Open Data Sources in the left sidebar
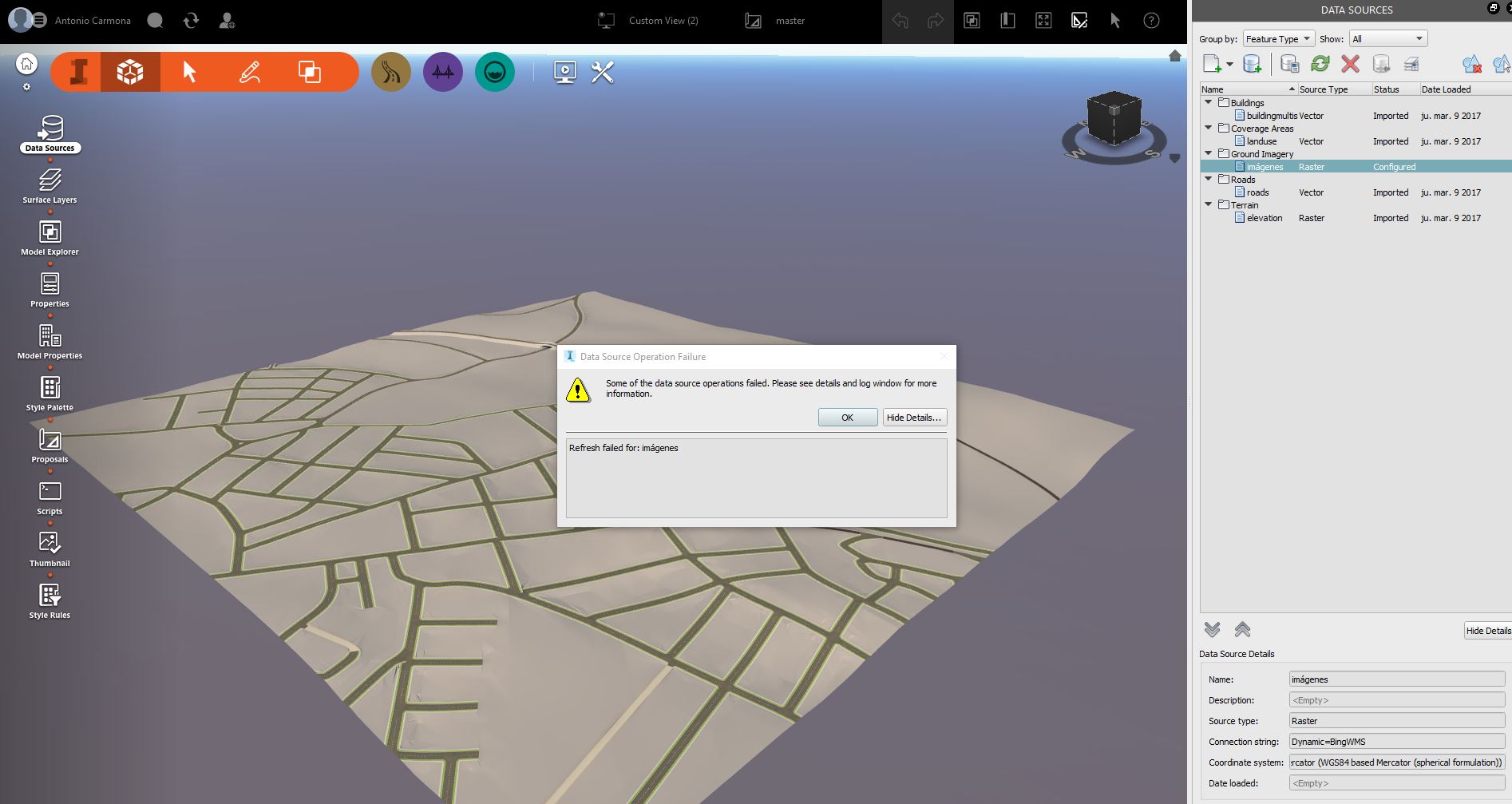The image size is (1512, 804). pos(49,133)
